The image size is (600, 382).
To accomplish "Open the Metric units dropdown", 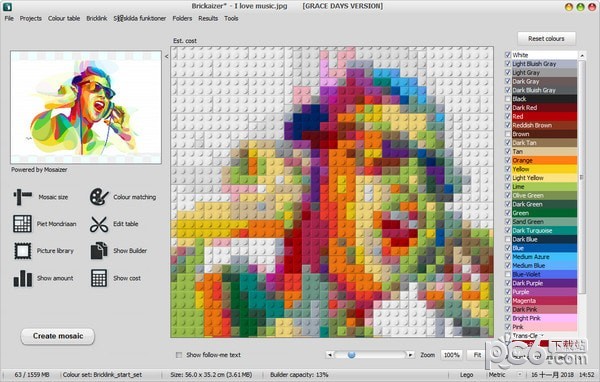I will (505, 375).
